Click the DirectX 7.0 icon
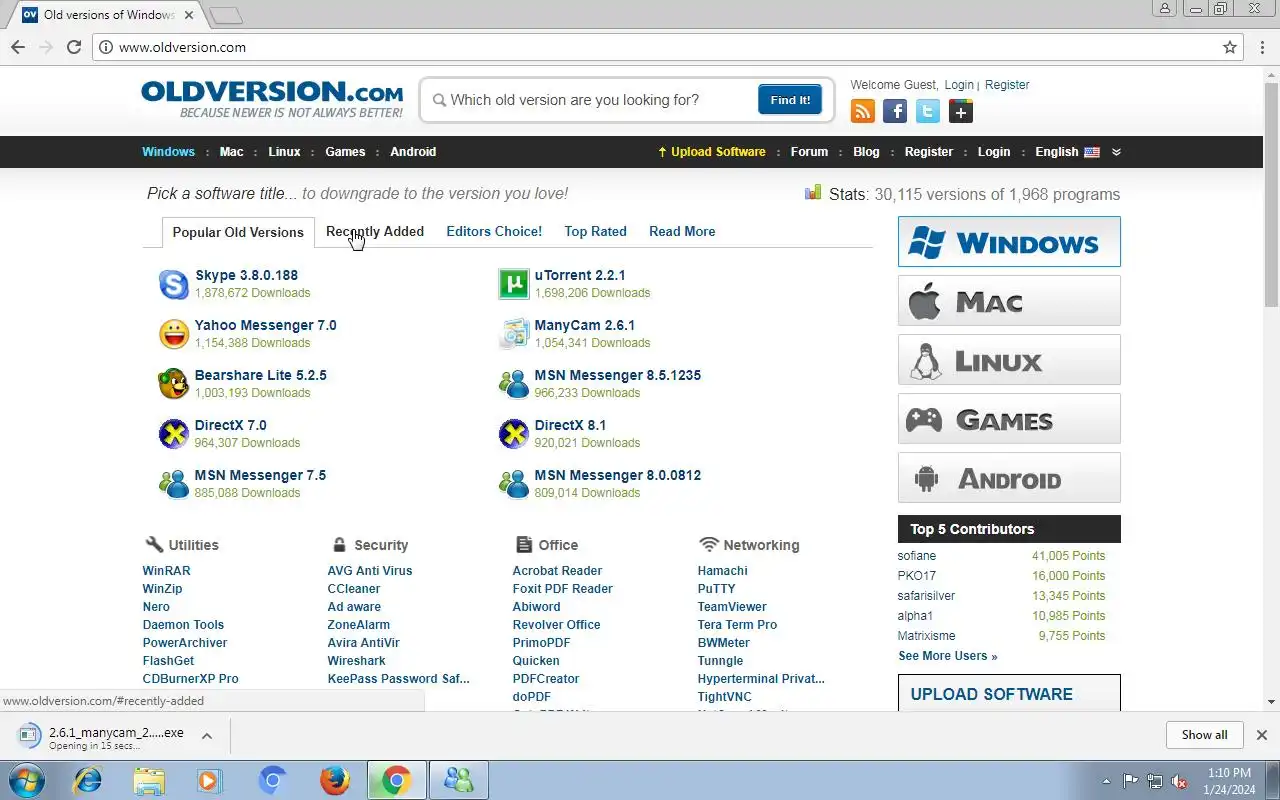 [x=174, y=434]
